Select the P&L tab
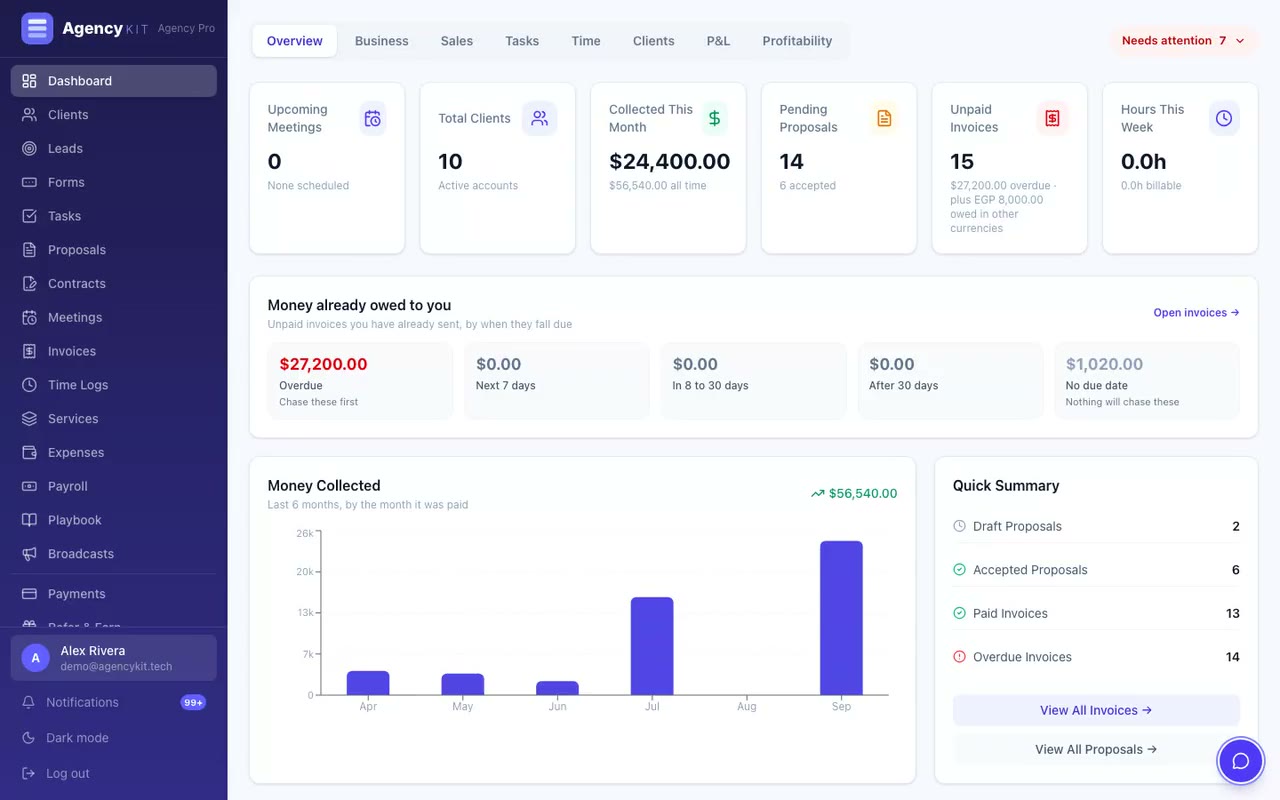This screenshot has height=800, width=1280. (x=718, y=41)
